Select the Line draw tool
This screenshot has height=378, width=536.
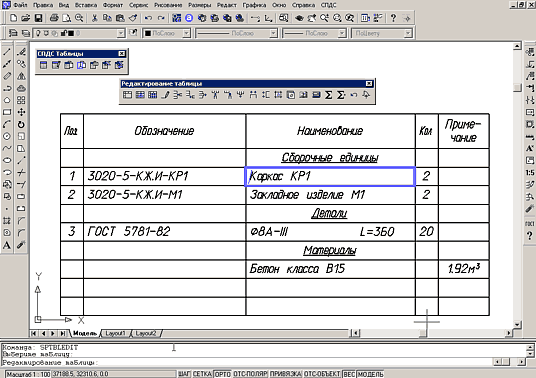point(7,52)
